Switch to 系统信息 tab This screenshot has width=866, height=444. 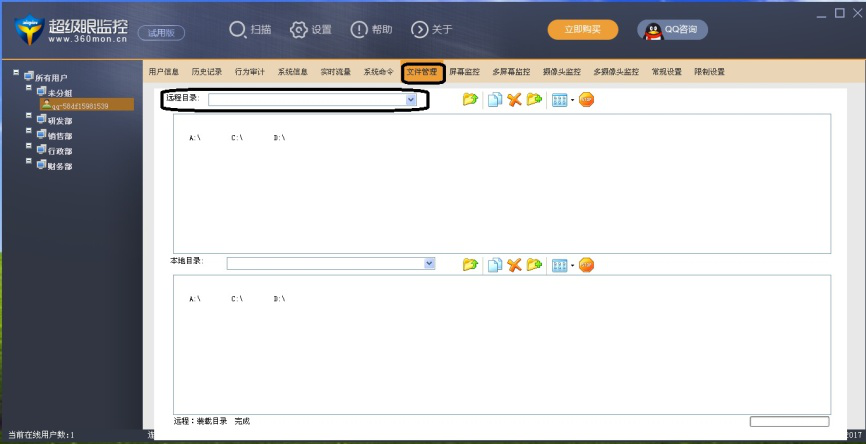click(x=293, y=72)
